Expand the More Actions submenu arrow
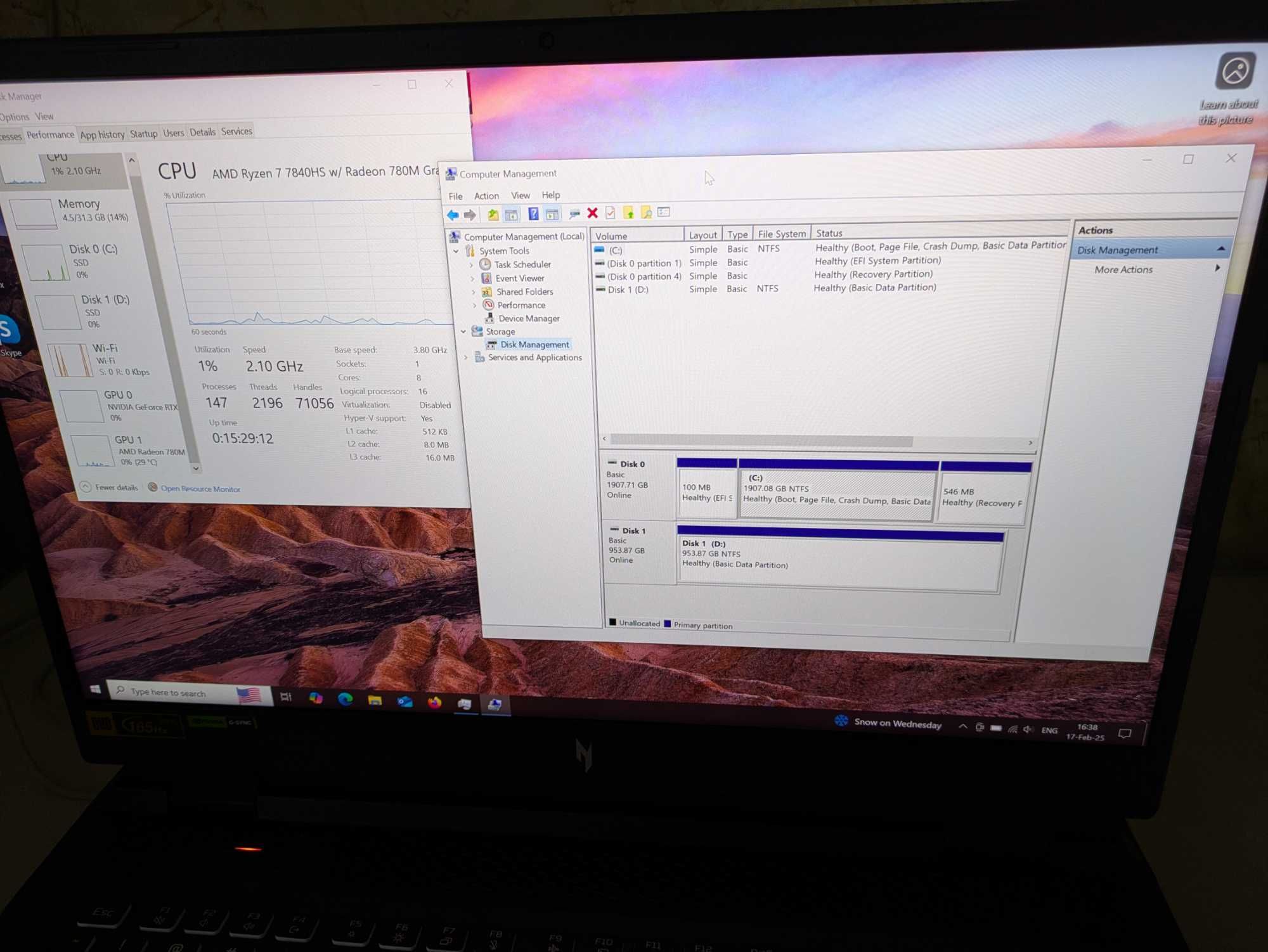The image size is (1268, 952). [x=1217, y=268]
